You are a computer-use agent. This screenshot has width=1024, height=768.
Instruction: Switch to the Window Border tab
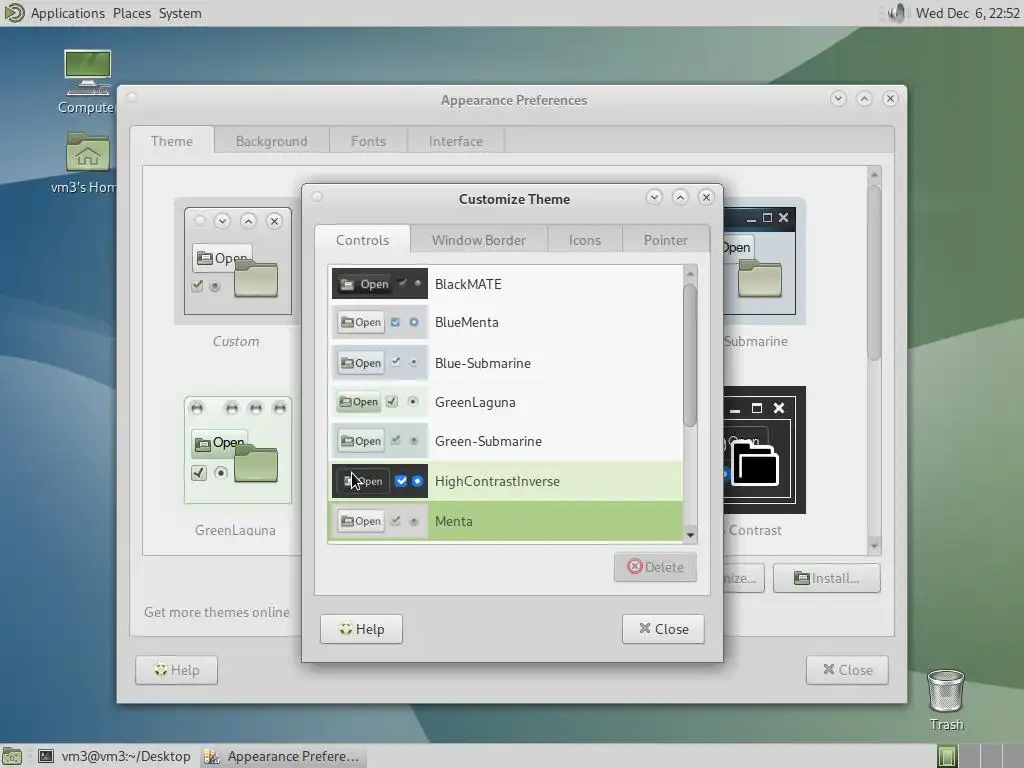point(479,240)
